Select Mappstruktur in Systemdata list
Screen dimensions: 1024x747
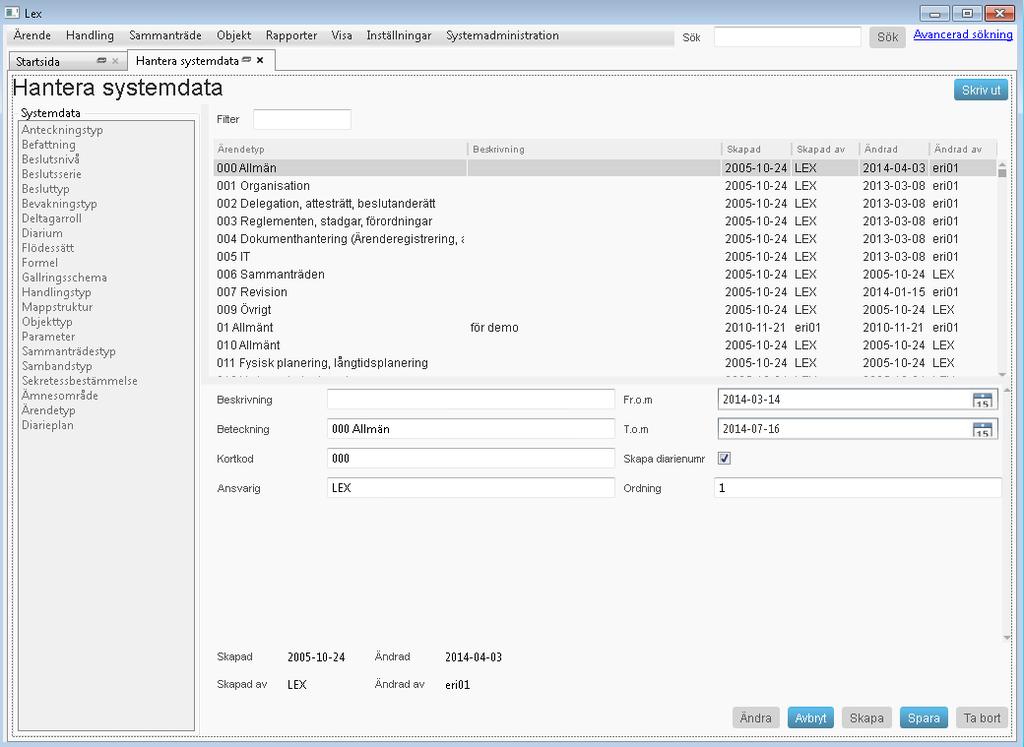click(x=57, y=307)
